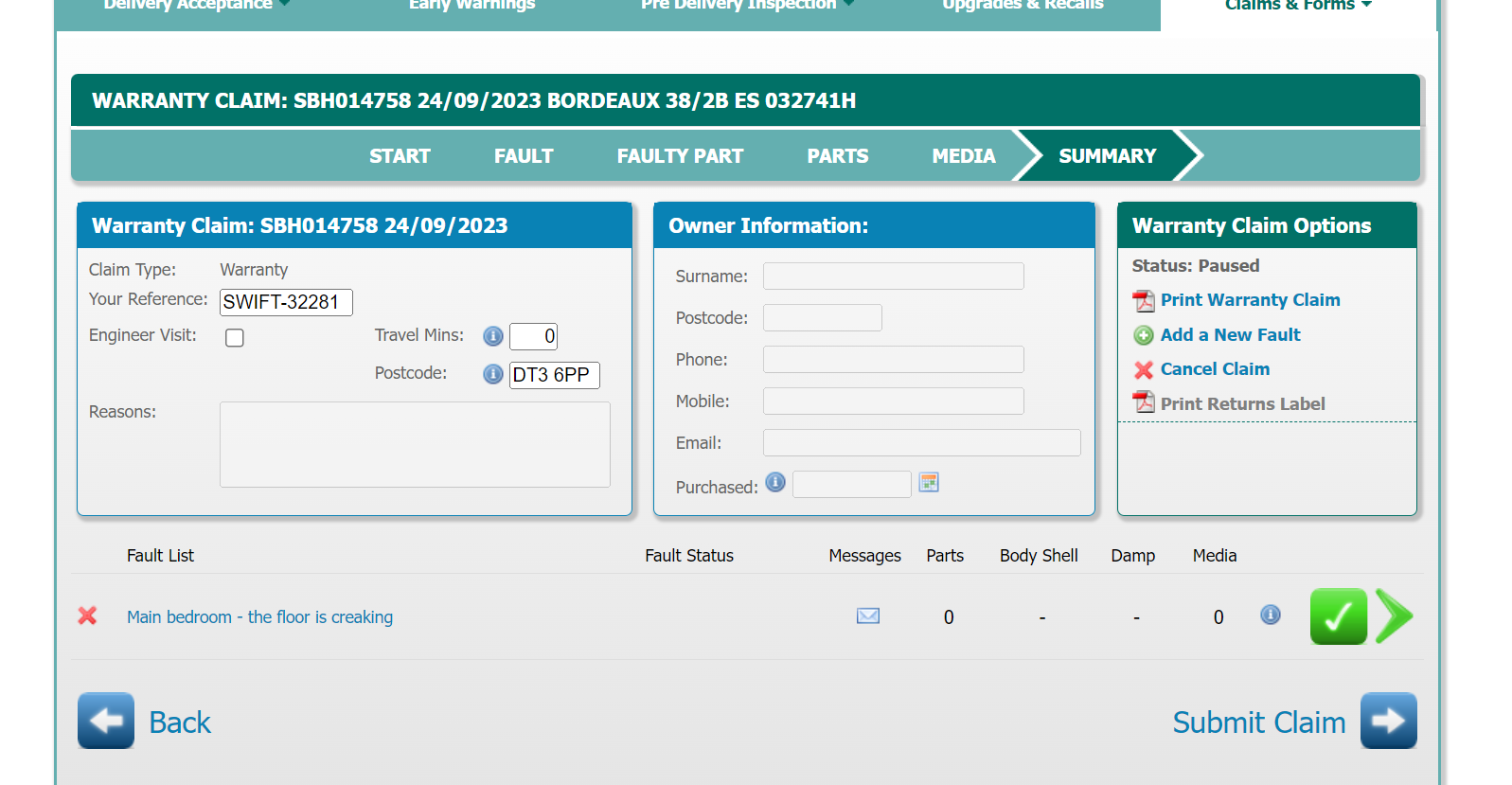The image size is (1512, 785).
Task: Open the fault messages envelope icon
Action: tap(867, 616)
